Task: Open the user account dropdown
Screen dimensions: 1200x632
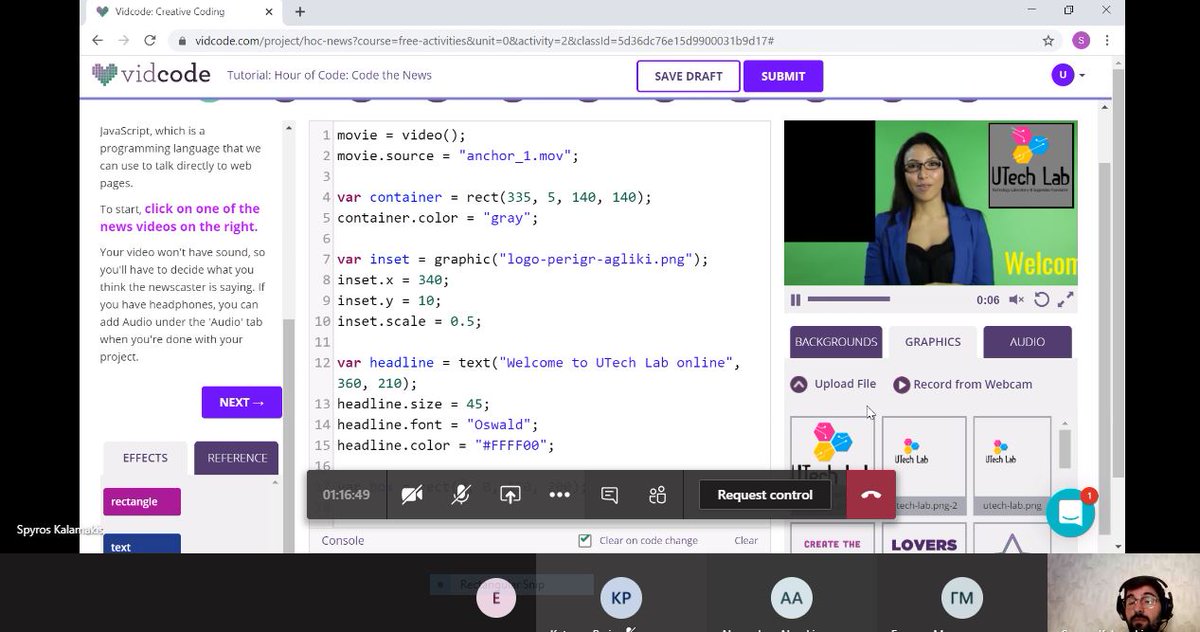Action: (1067, 75)
